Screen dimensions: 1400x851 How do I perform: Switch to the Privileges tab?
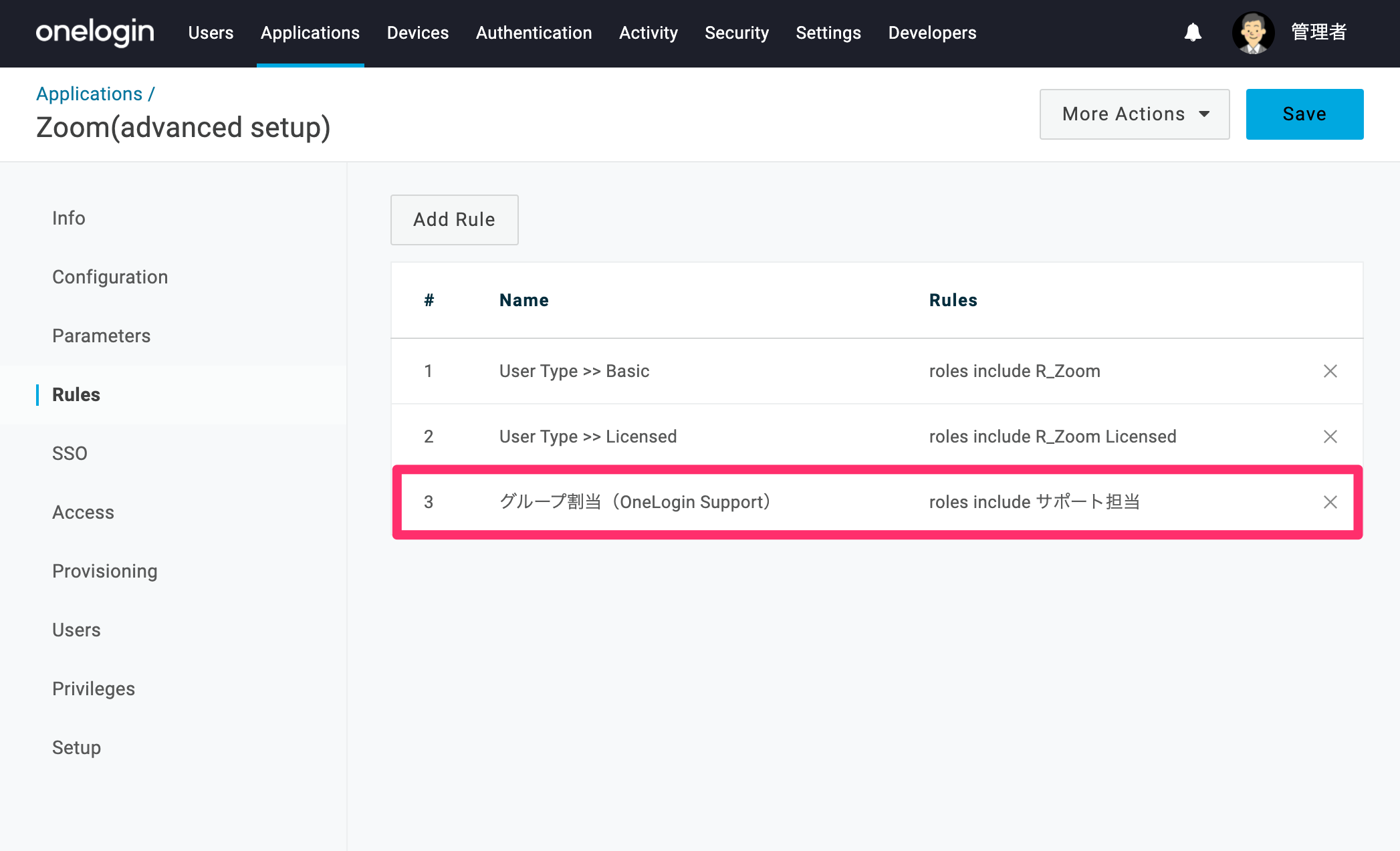[94, 689]
